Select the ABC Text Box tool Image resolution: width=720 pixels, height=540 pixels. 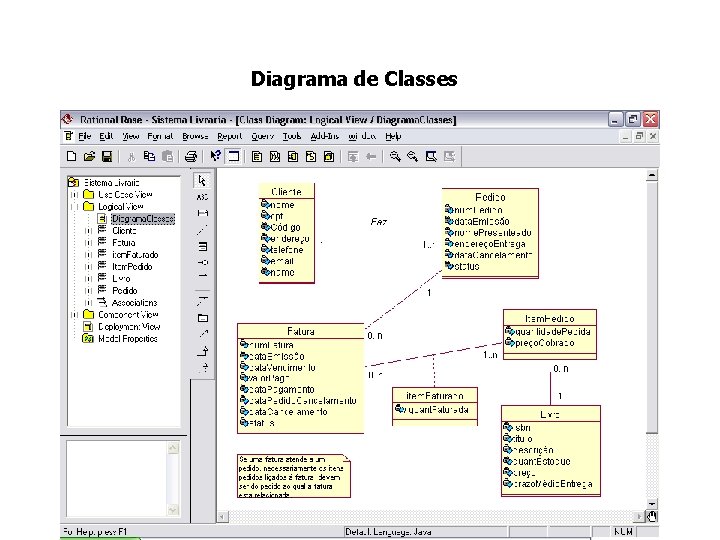coord(202,197)
